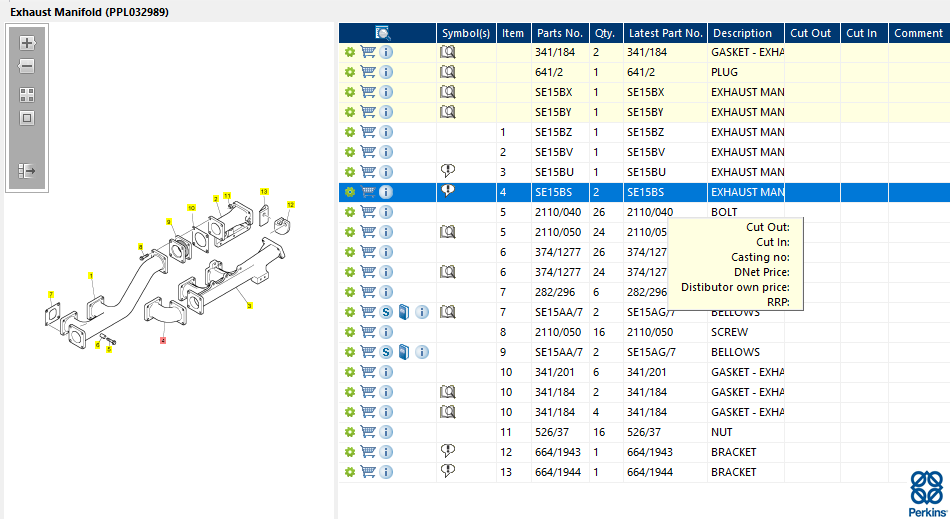Show info for the 2110/050 SCREW item 8 row
The width and height of the screenshot is (950, 519).
386,332
